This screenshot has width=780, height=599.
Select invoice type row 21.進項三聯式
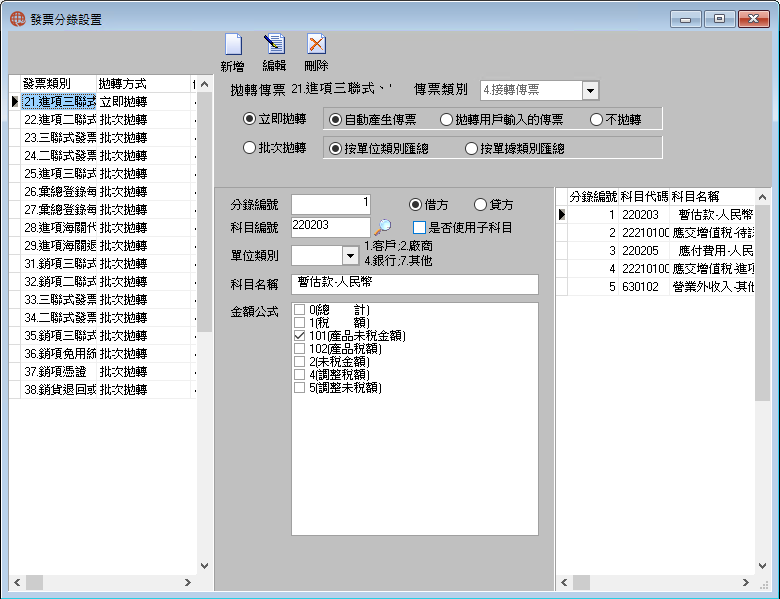click(x=102, y=101)
